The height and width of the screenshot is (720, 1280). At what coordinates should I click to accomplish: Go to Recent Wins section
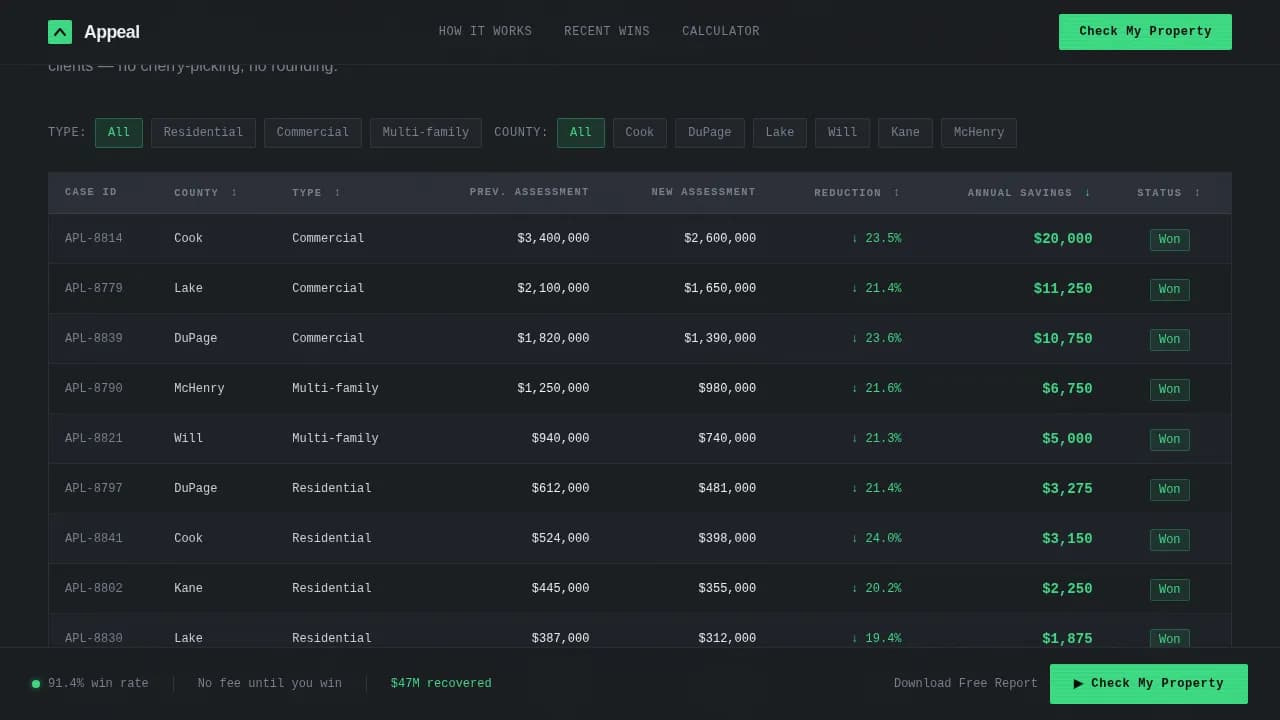point(606,32)
